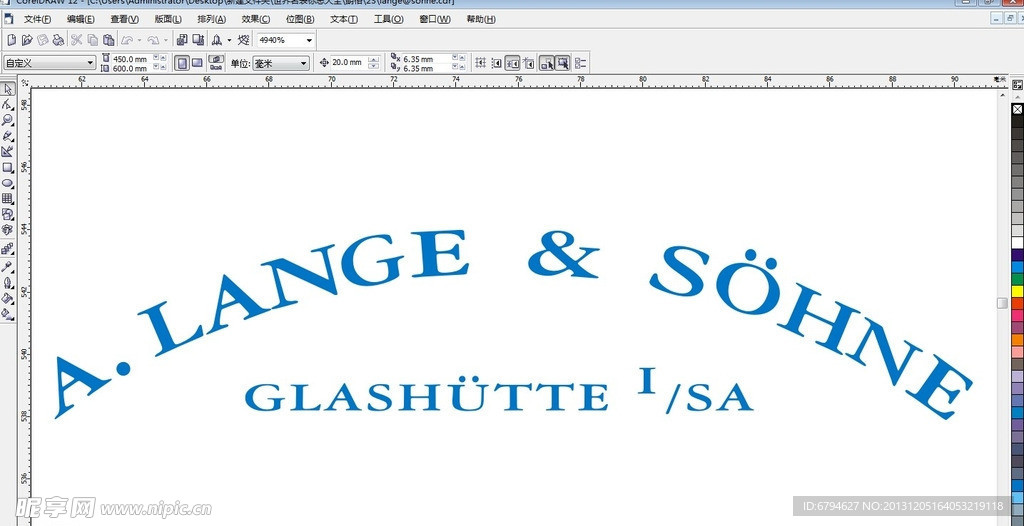1024x526 pixels.
Task: Click the Print icon in toolbar
Action: click(x=58, y=40)
